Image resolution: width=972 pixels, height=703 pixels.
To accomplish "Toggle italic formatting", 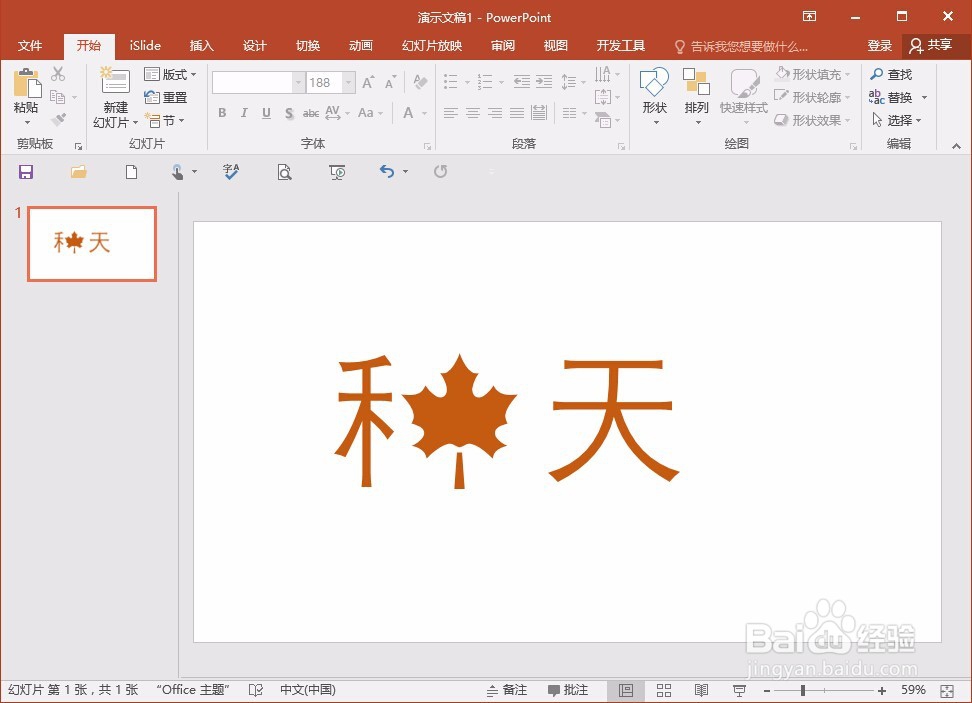I will (244, 113).
